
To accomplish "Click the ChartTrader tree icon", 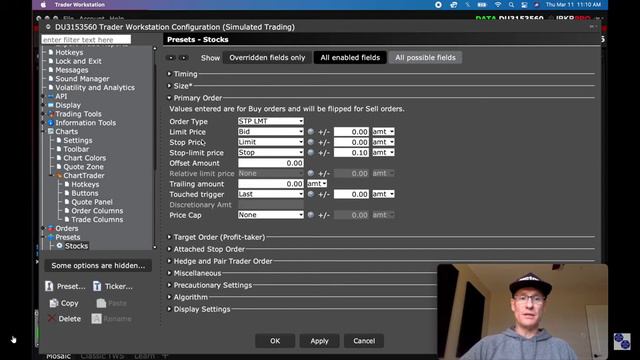I will pyautogui.click(x=59, y=176).
